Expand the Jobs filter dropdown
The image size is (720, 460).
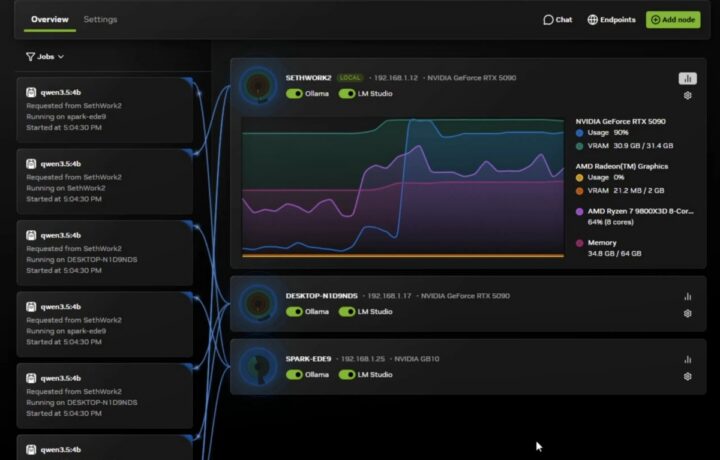(x=45, y=56)
